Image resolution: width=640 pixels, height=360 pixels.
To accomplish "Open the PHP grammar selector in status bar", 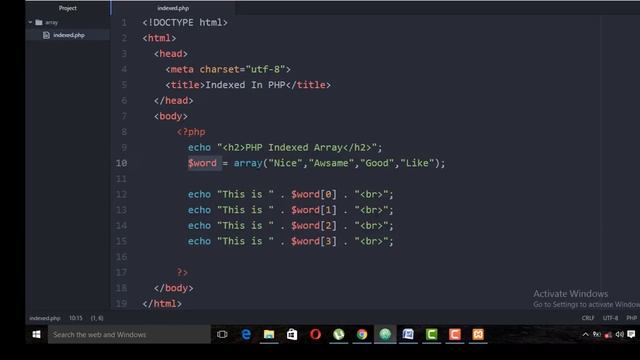I will pyautogui.click(x=631, y=318).
